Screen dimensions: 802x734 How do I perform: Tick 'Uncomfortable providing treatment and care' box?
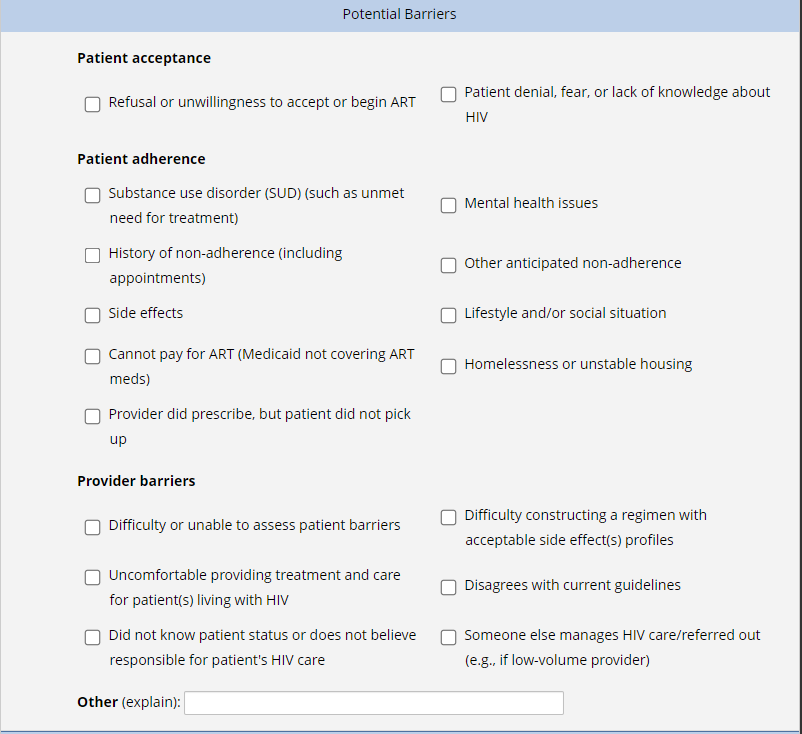92,577
